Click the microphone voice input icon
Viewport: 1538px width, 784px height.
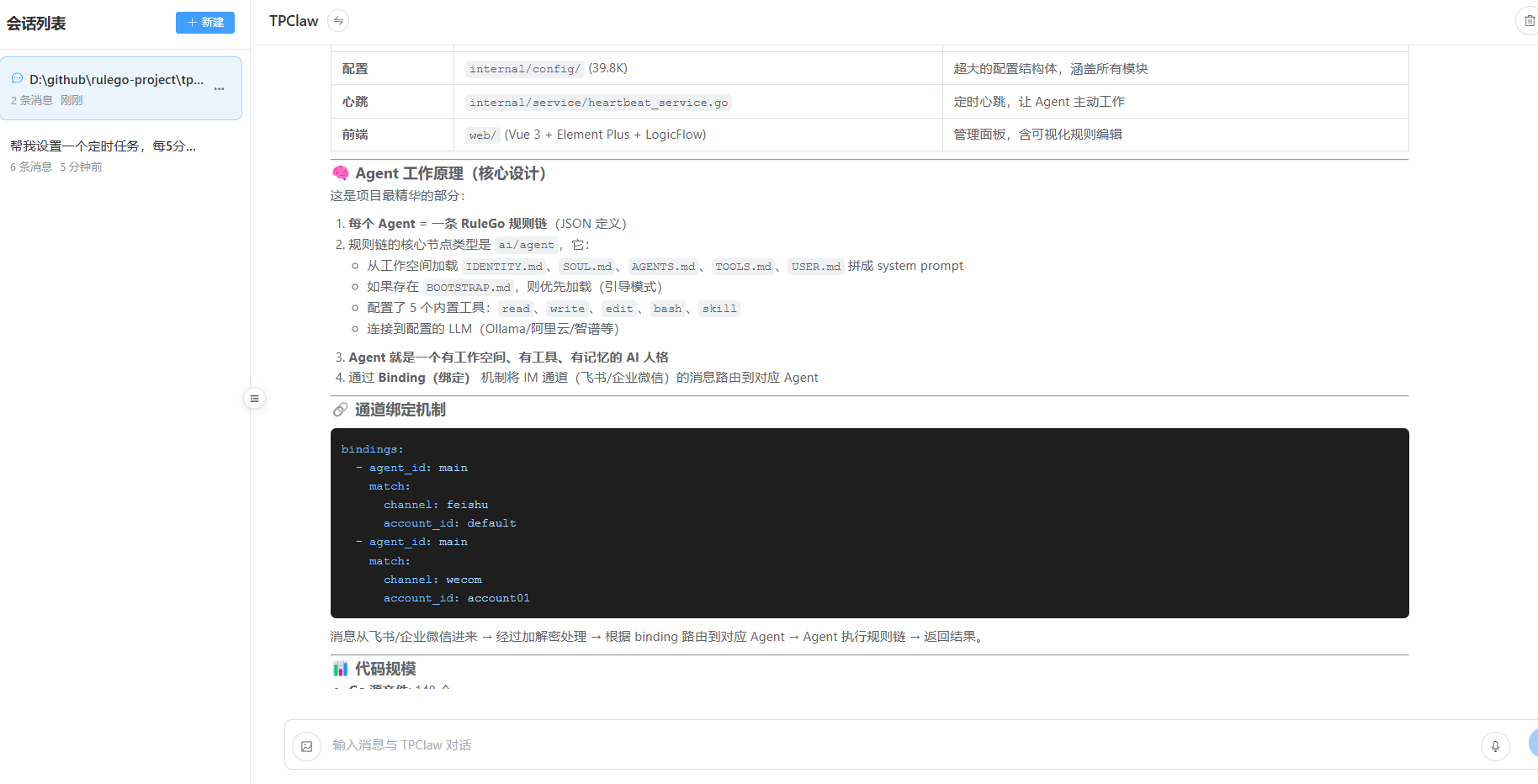point(1495,746)
